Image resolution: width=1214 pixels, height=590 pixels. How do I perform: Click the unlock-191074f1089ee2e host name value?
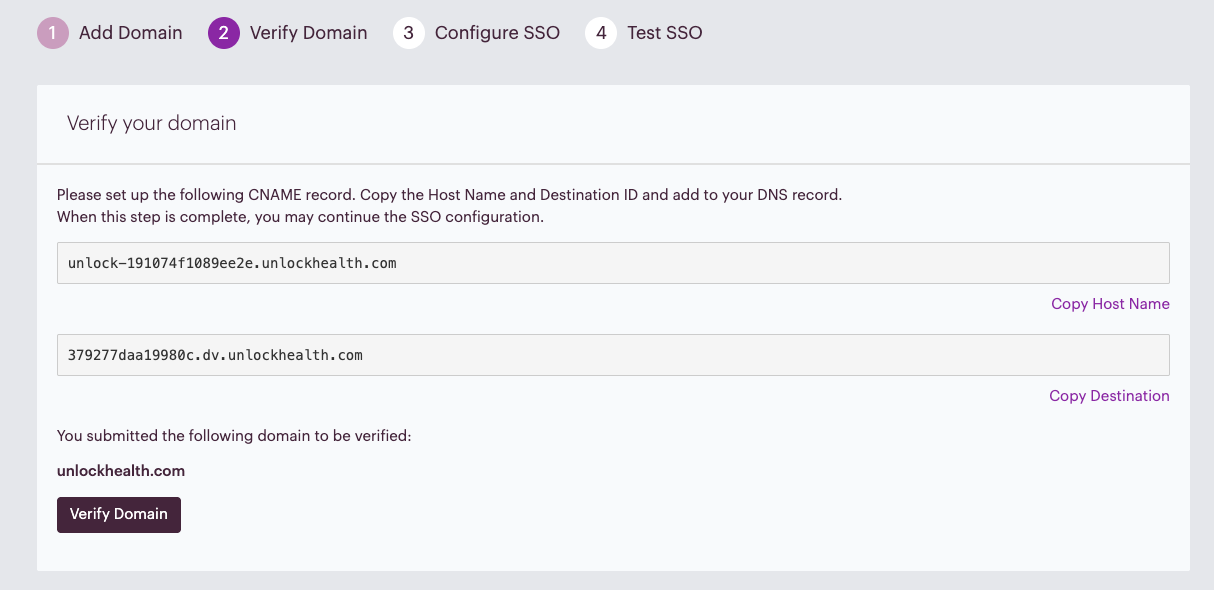point(232,264)
